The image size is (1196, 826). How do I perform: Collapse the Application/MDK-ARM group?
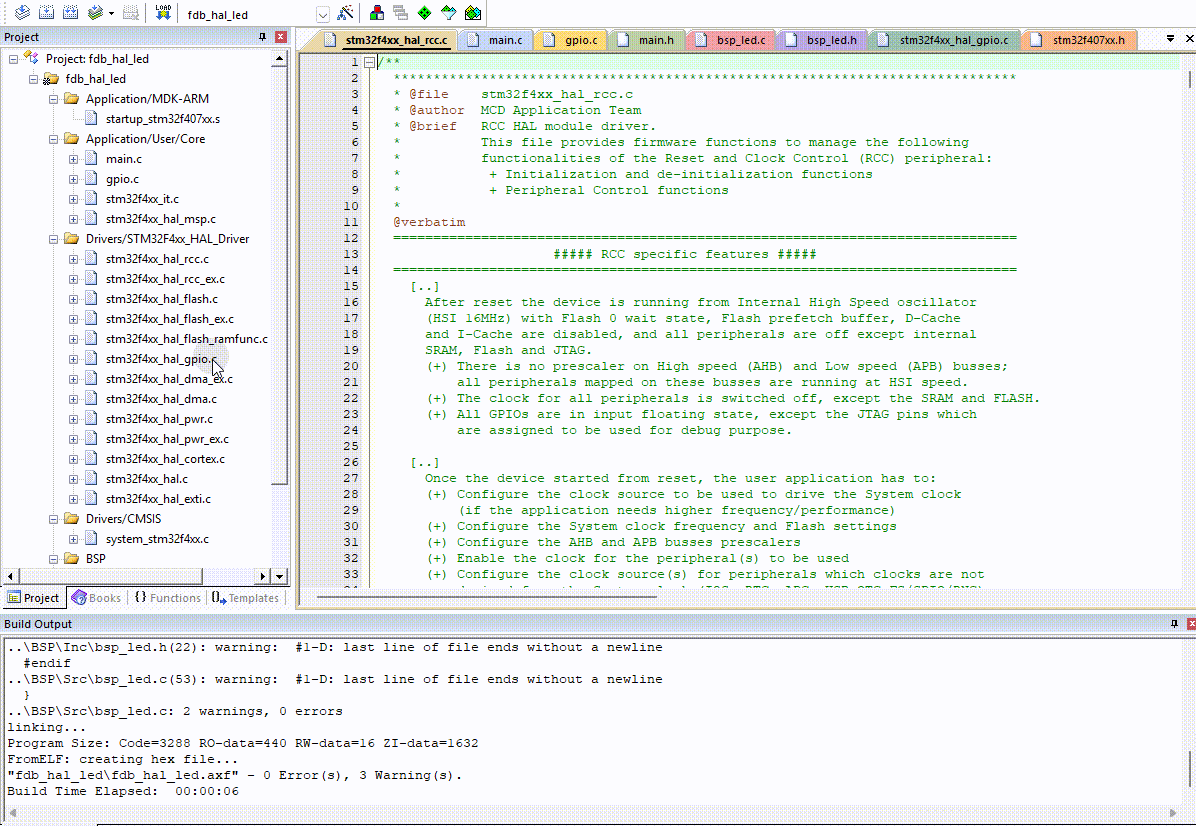tap(53, 99)
